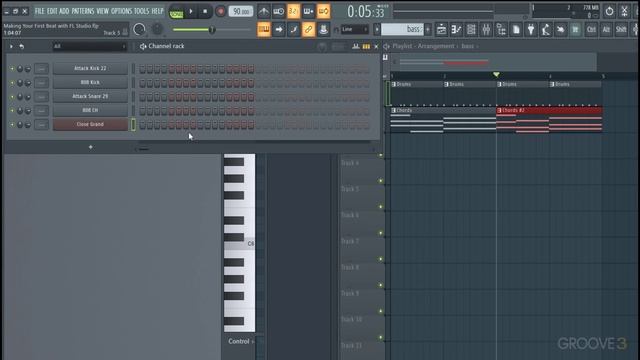Start playback with the play button

tap(191, 11)
